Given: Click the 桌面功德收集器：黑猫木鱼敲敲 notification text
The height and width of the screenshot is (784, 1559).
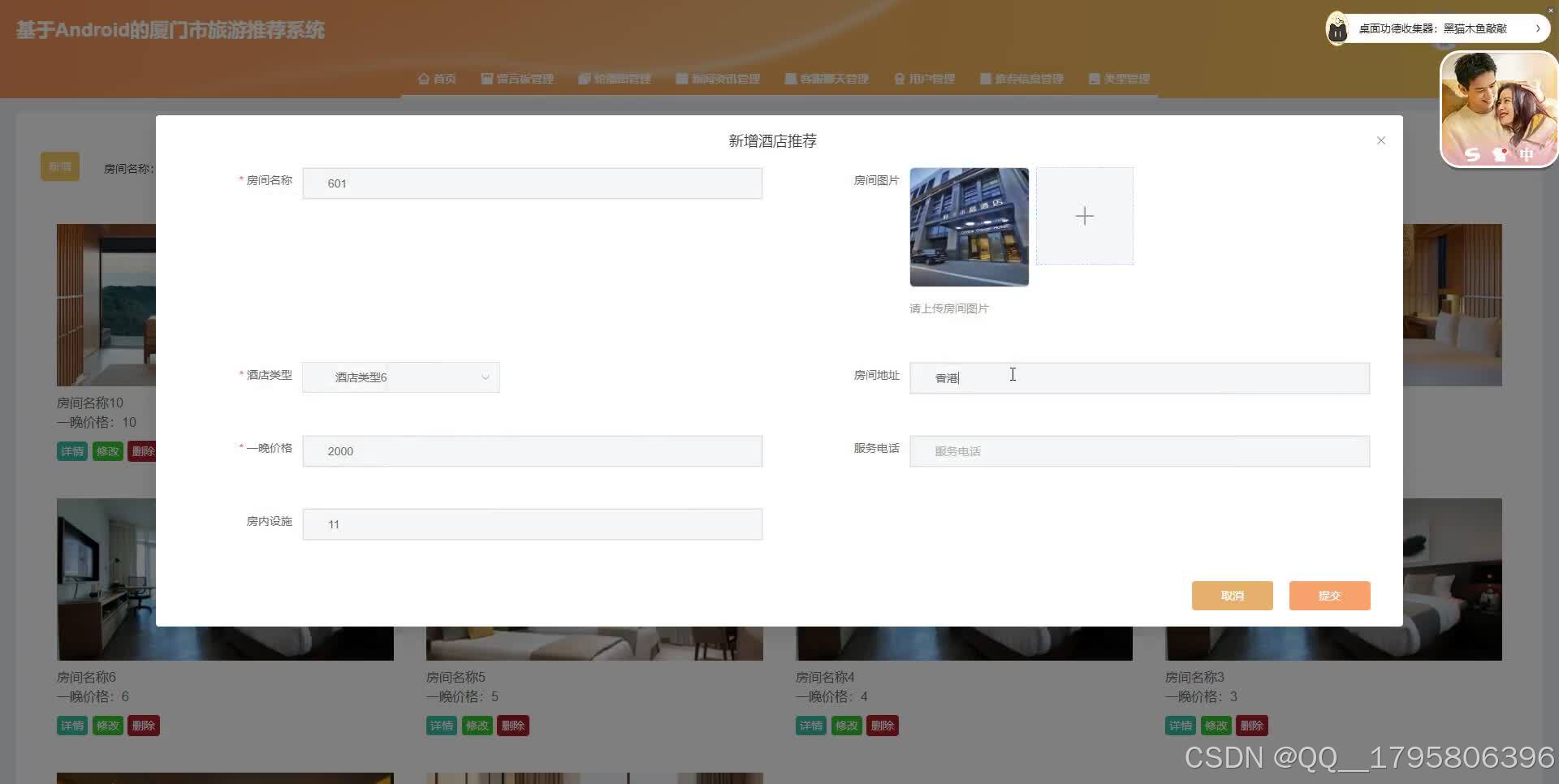Looking at the screenshot, I should point(1433,28).
